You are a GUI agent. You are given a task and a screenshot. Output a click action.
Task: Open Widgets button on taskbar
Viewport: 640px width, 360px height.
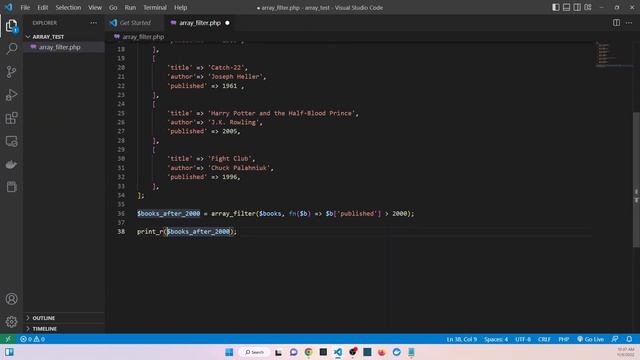tap(9, 352)
